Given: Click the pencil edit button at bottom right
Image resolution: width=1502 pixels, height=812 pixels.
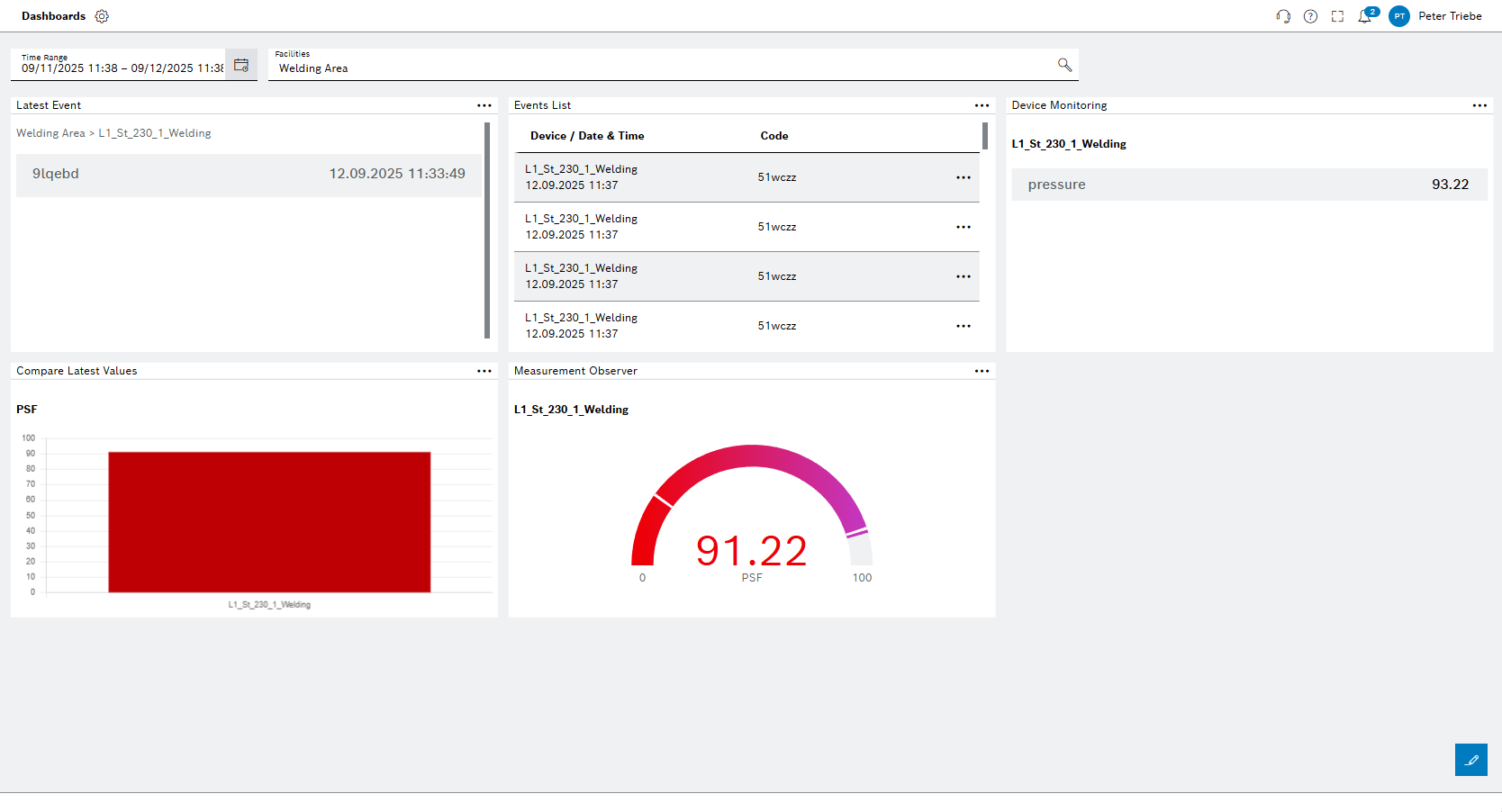Looking at the screenshot, I should 1471,760.
